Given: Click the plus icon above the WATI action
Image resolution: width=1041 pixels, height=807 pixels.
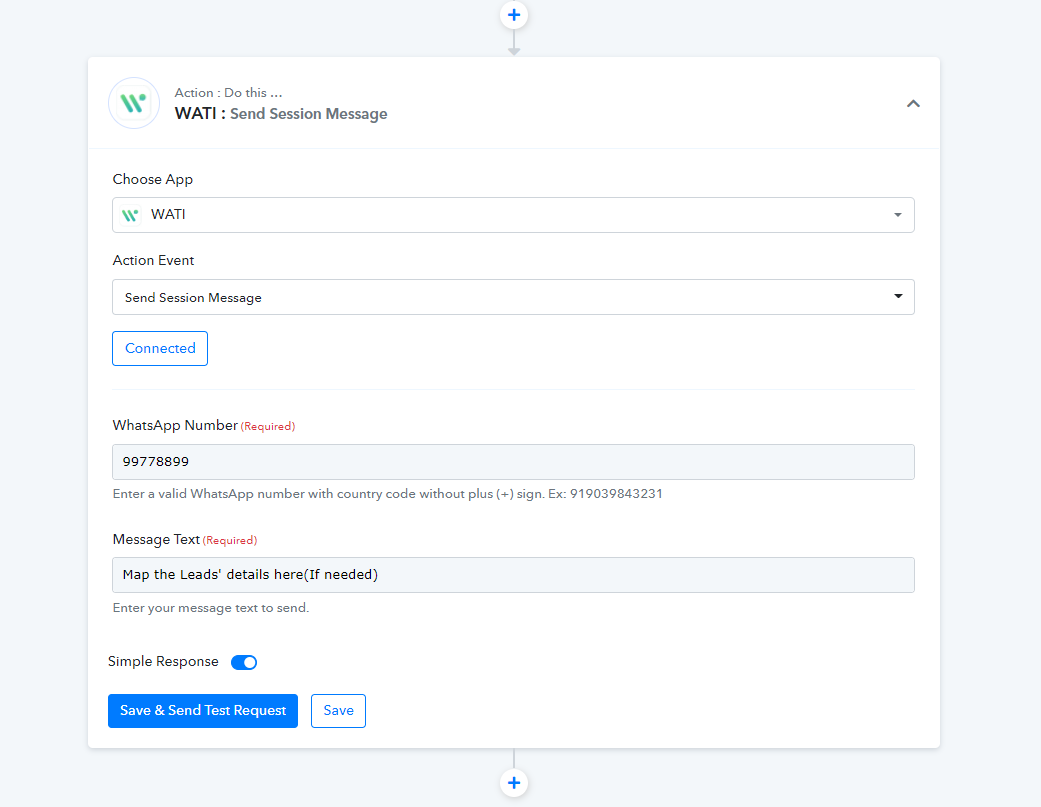Looking at the screenshot, I should coord(514,15).
